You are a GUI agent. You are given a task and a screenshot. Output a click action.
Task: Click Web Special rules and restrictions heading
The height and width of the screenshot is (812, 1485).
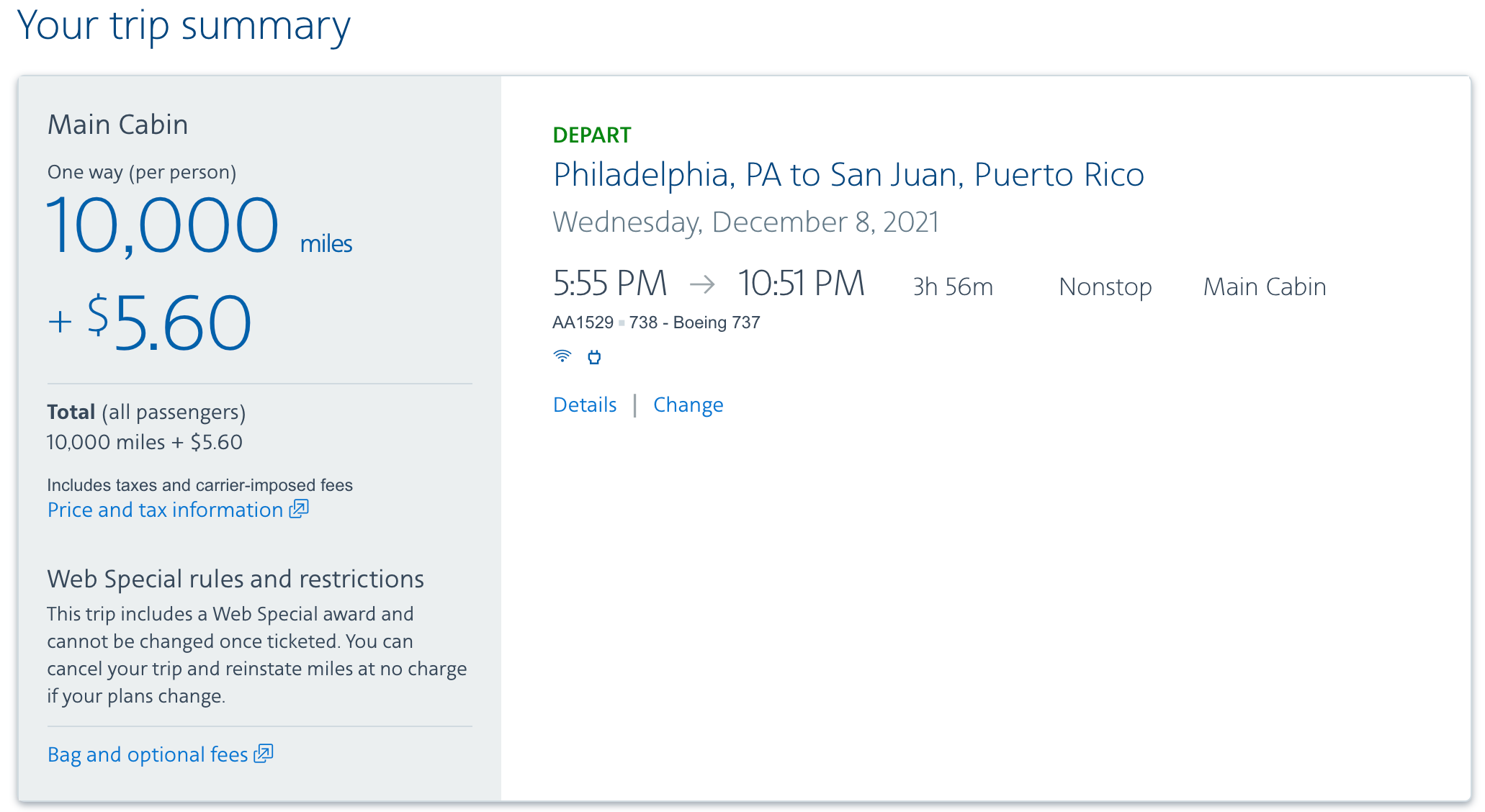[x=235, y=579]
